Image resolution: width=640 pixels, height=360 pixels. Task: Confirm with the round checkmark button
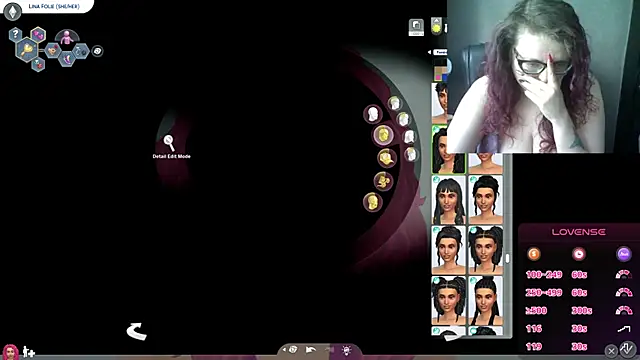[628, 349]
